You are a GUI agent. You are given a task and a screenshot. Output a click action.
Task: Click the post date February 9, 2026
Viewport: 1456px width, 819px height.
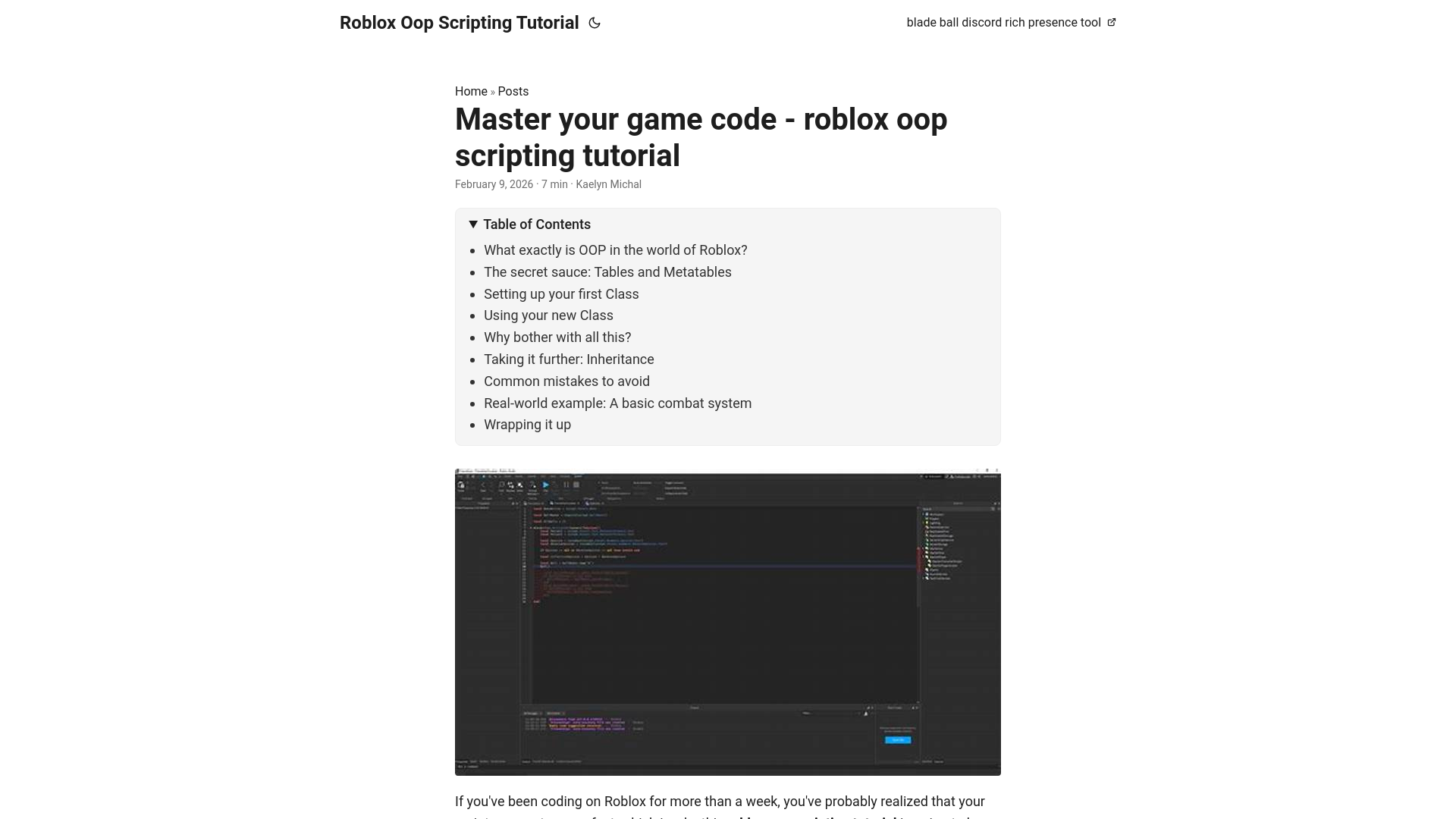point(494,184)
